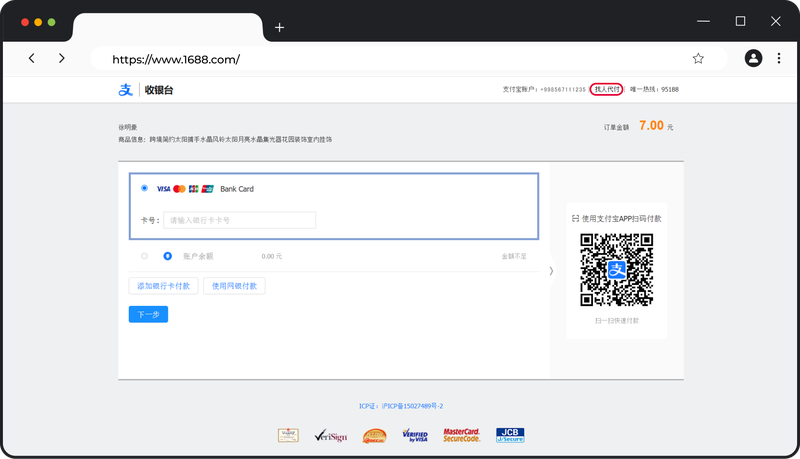Select the 账户余额 balance radio button
The image size is (800, 459).
pyautogui.click(x=145, y=256)
